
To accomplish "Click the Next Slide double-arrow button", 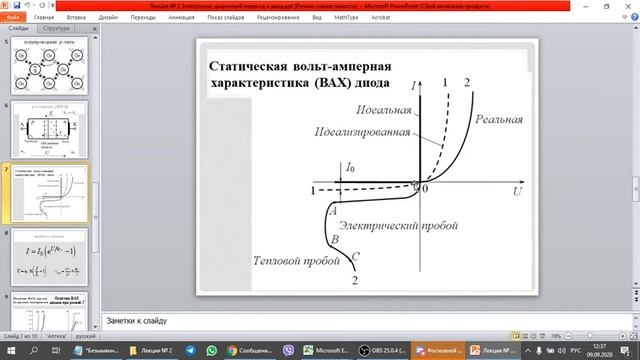I will (636, 300).
